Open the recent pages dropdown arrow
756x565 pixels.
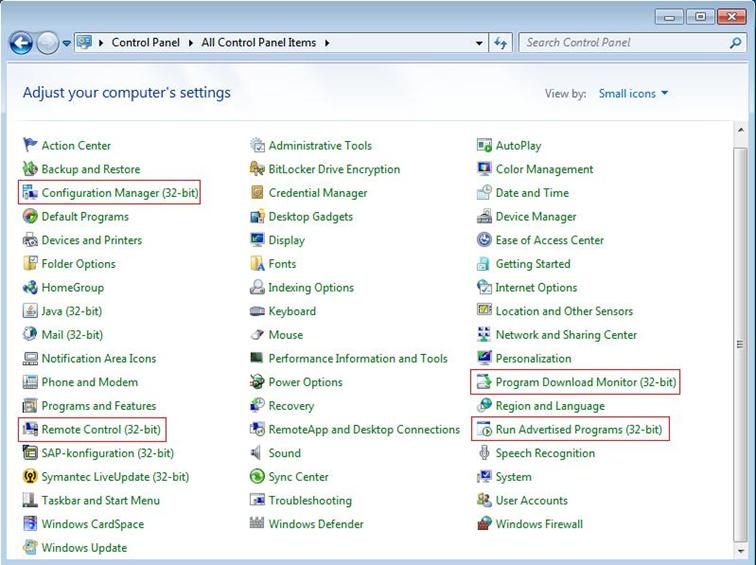67,43
